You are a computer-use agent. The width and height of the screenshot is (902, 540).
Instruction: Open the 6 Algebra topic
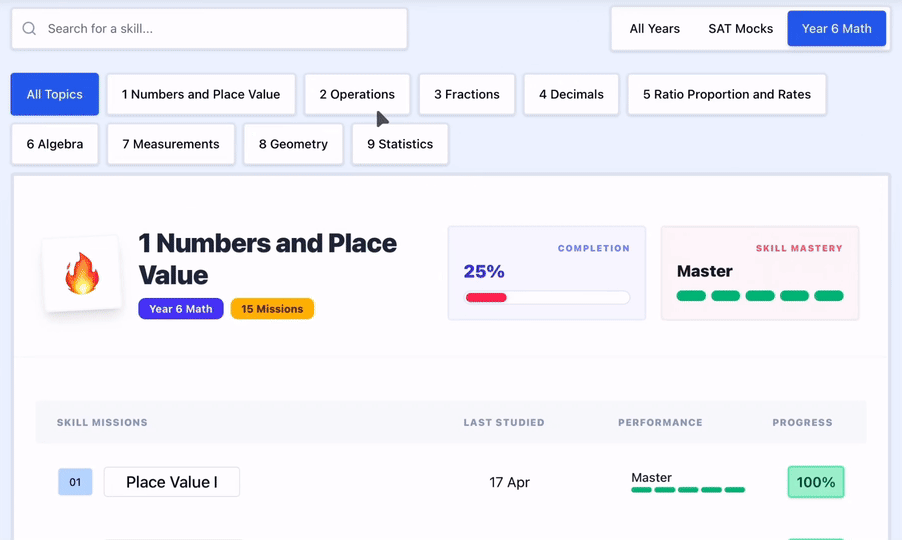(x=55, y=144)
